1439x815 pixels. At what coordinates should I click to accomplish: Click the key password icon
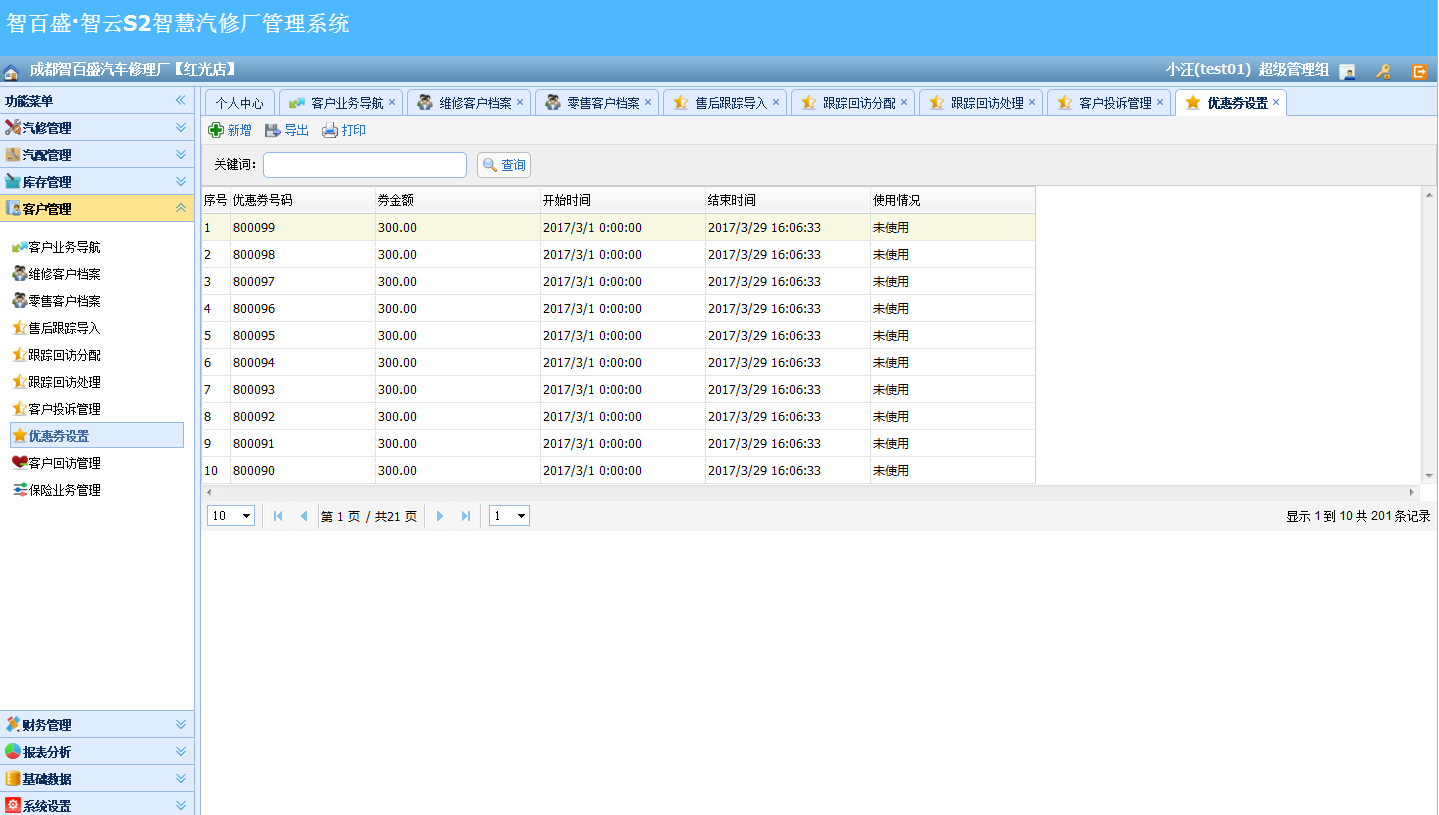click(1383, 71)
